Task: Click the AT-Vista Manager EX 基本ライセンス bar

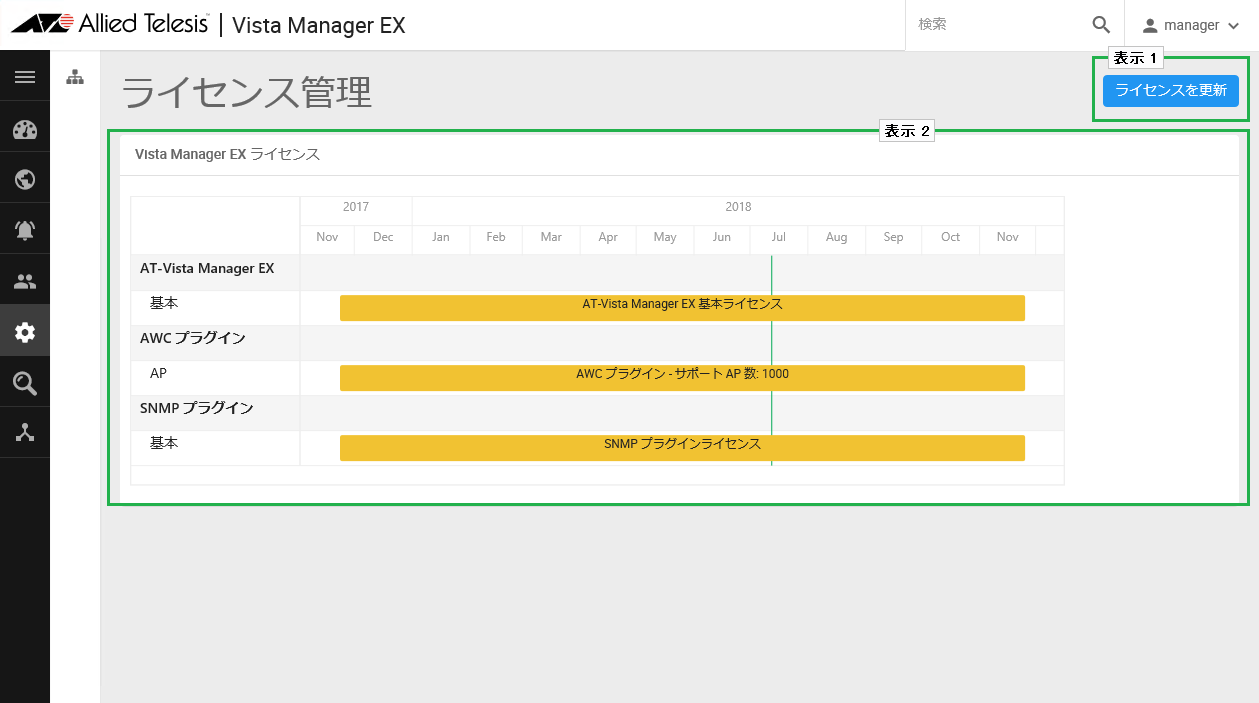Action: [682, 308]
